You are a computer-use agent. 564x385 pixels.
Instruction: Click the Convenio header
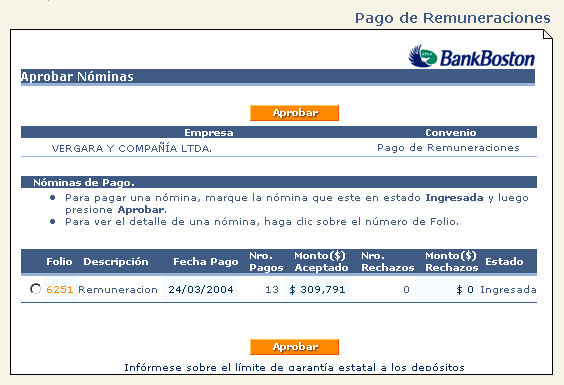[x=451, y=133]
